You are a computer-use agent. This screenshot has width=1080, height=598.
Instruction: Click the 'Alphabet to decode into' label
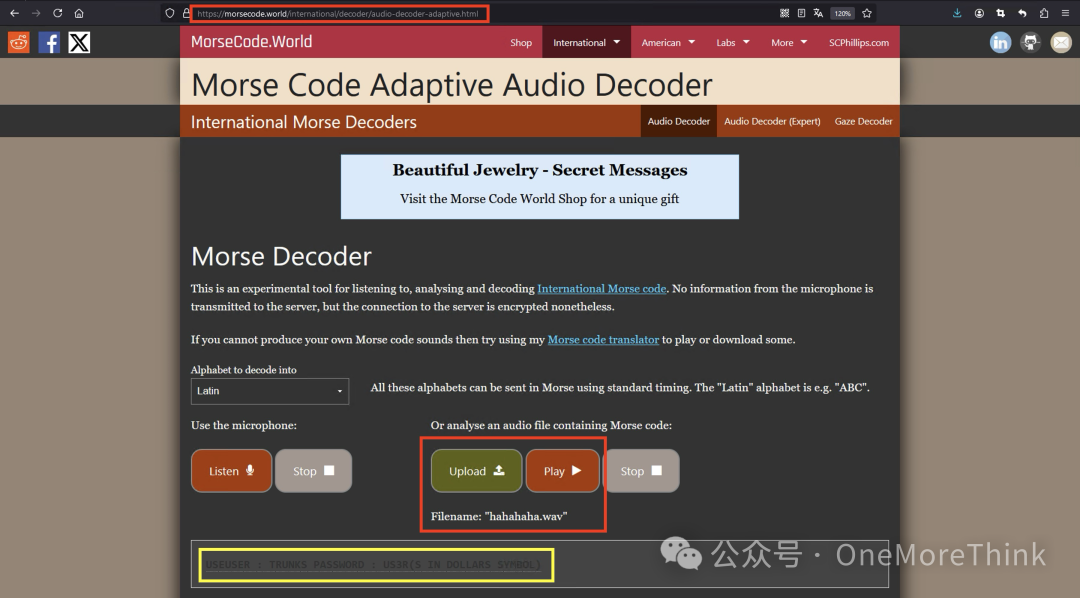pos(244,370)
